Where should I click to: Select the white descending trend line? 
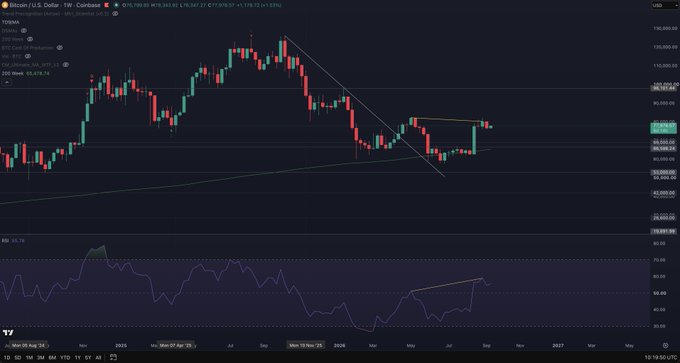click(x=364, y=107)
